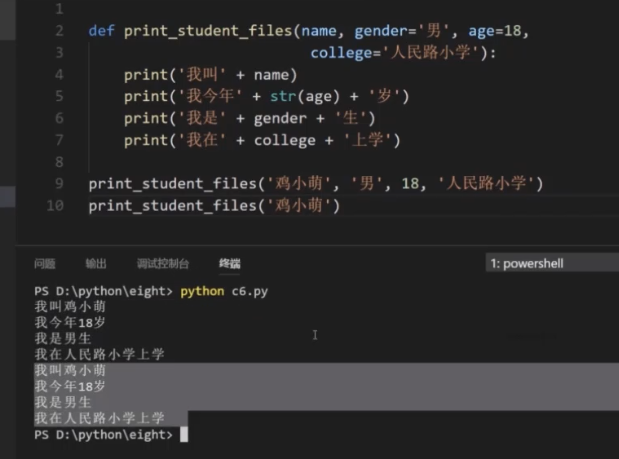Click line number 9 in the gutter
Screen dimensions: 619x459
coord(59,184)
